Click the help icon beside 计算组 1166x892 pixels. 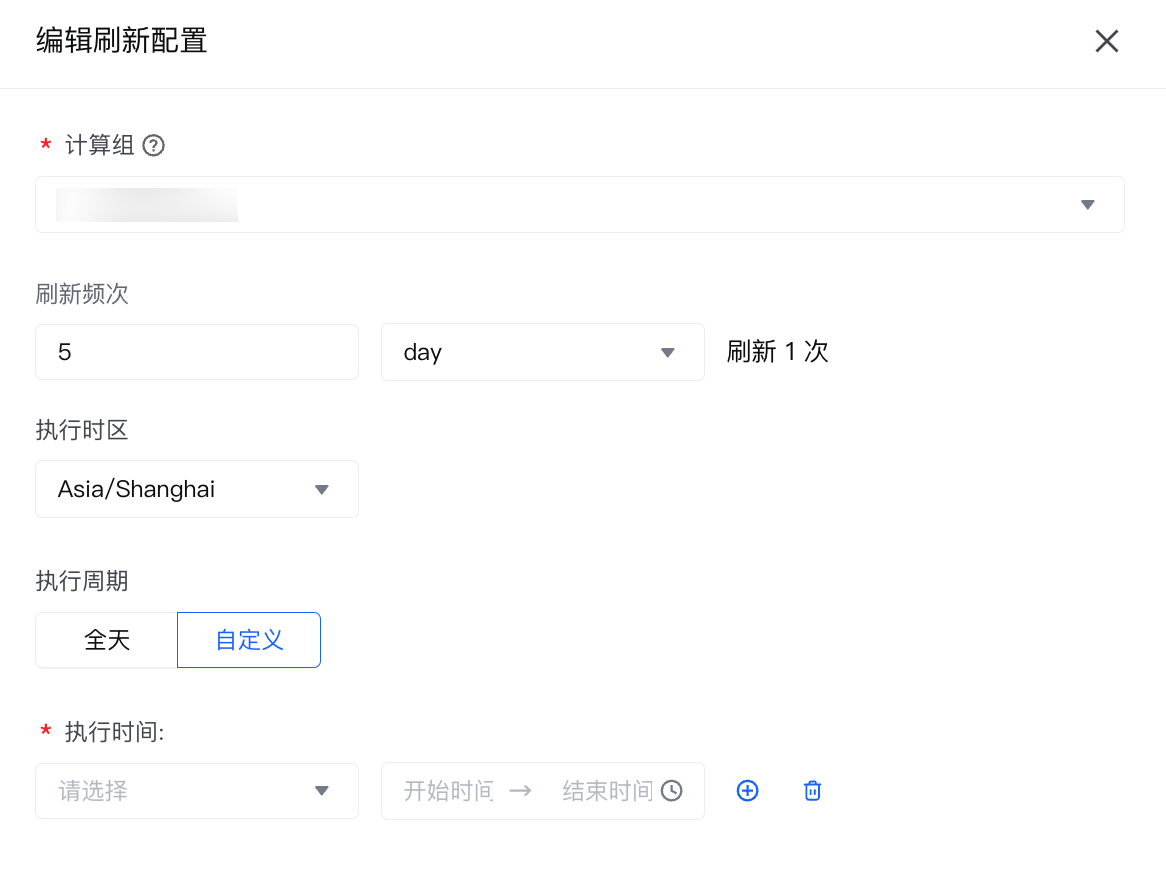point(153,146)
